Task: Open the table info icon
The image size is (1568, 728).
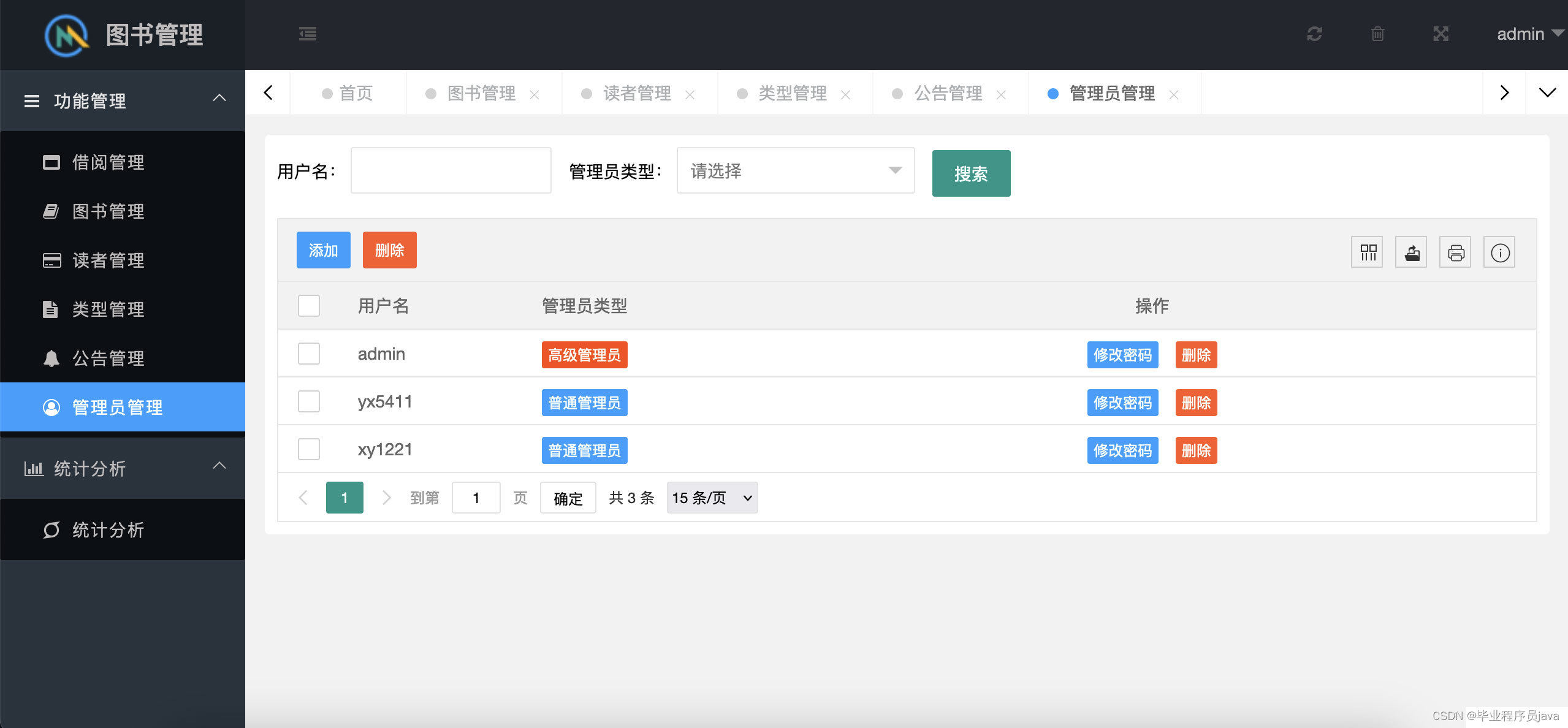Action: coord(1499,252)
